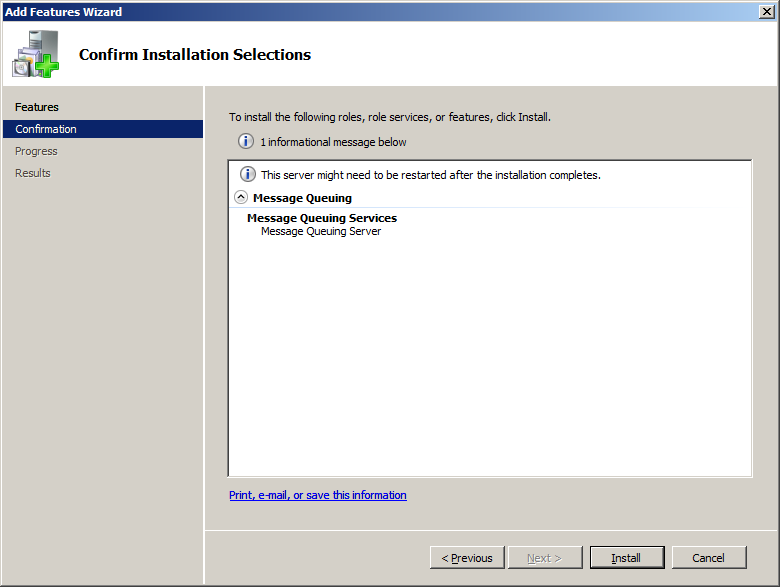Click the 'Add Features Wizard' title bar
This screenshot has height=587, width=780.
pos(300,11)
